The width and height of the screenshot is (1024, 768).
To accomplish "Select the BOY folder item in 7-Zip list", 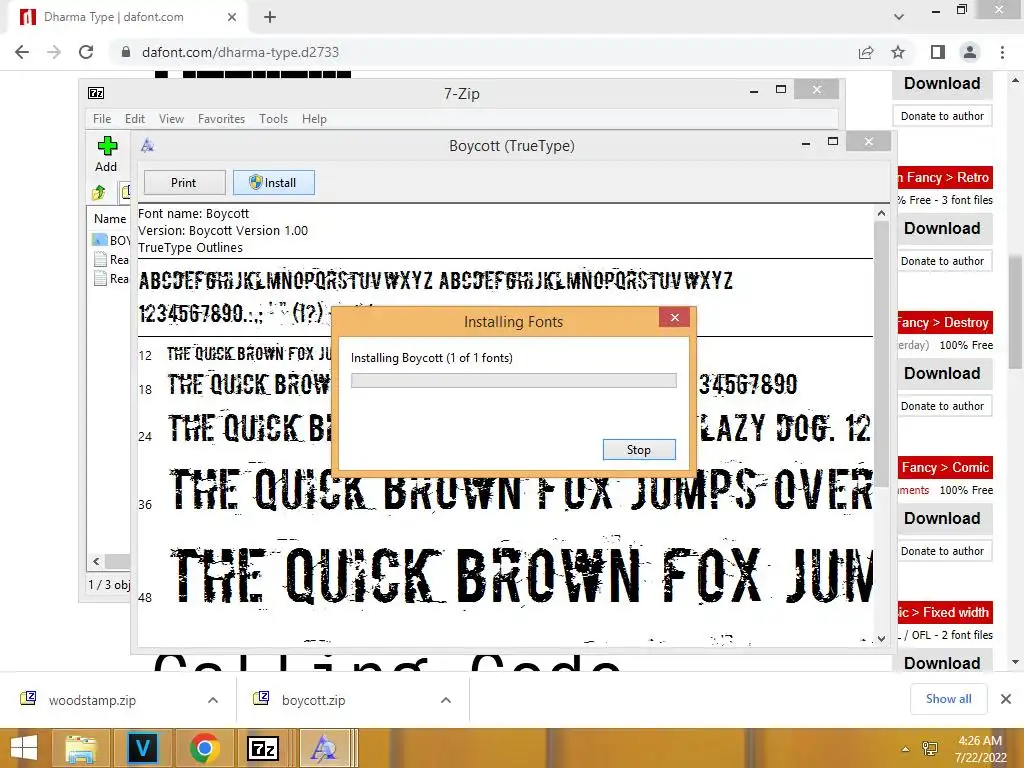I will click(x=112, y=240).
